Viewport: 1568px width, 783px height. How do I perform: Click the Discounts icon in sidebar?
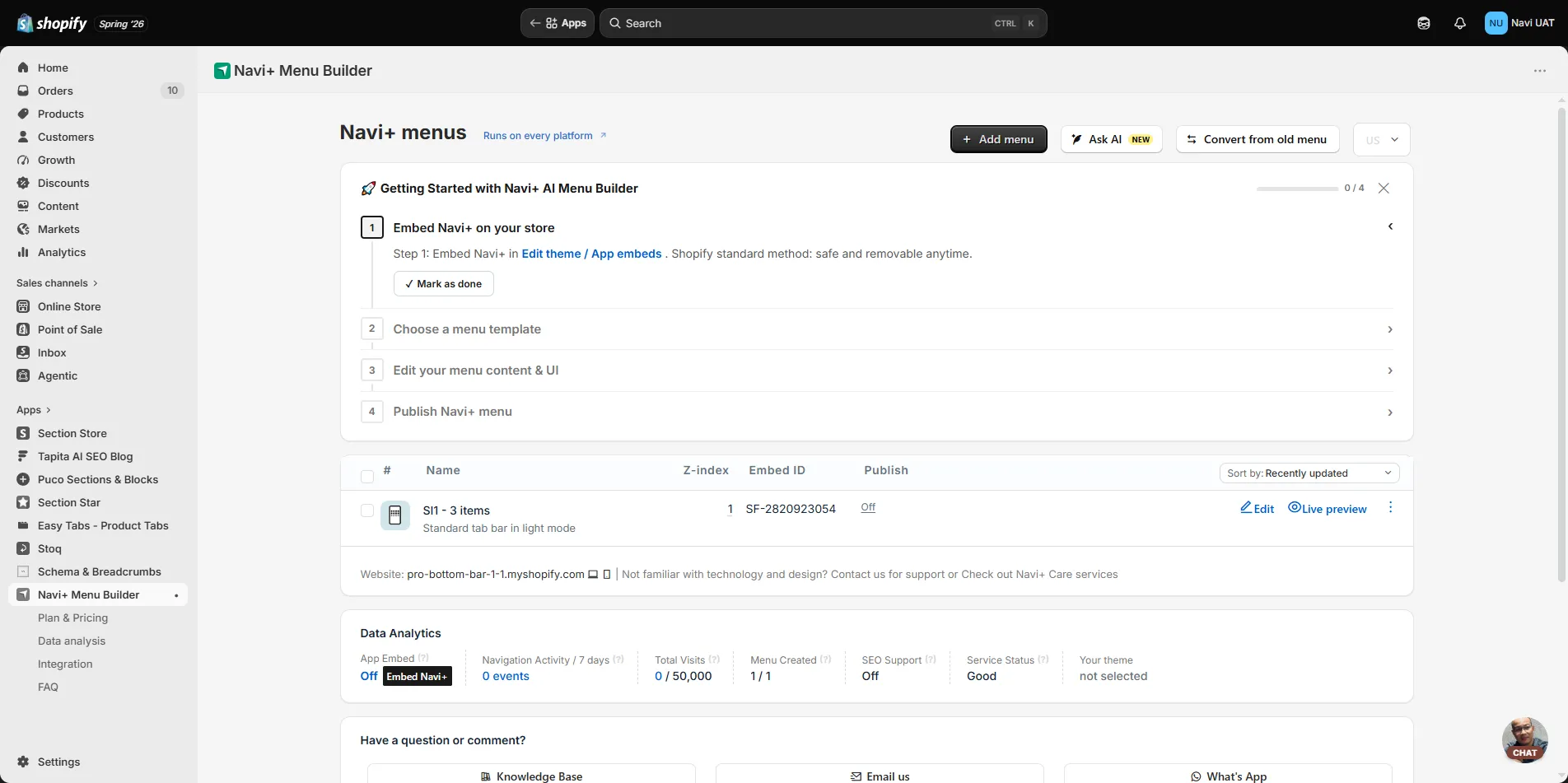(23, 183)
